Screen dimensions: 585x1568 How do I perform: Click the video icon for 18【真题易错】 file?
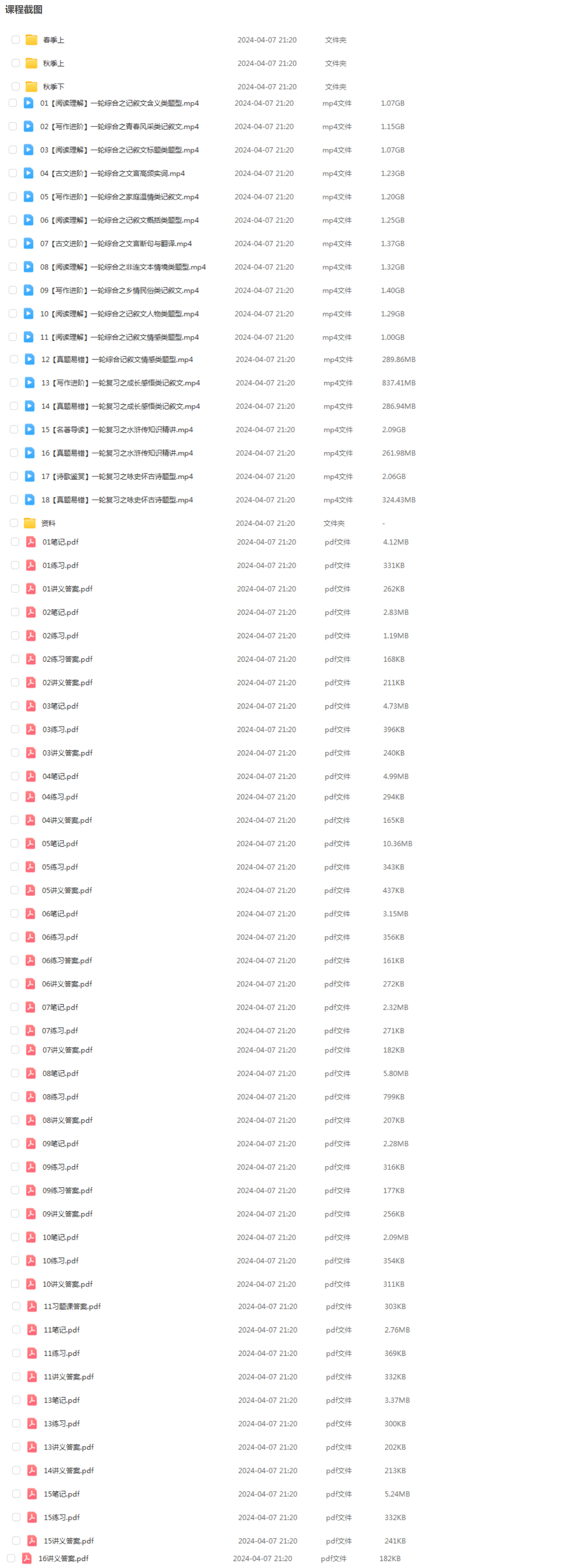30,500
